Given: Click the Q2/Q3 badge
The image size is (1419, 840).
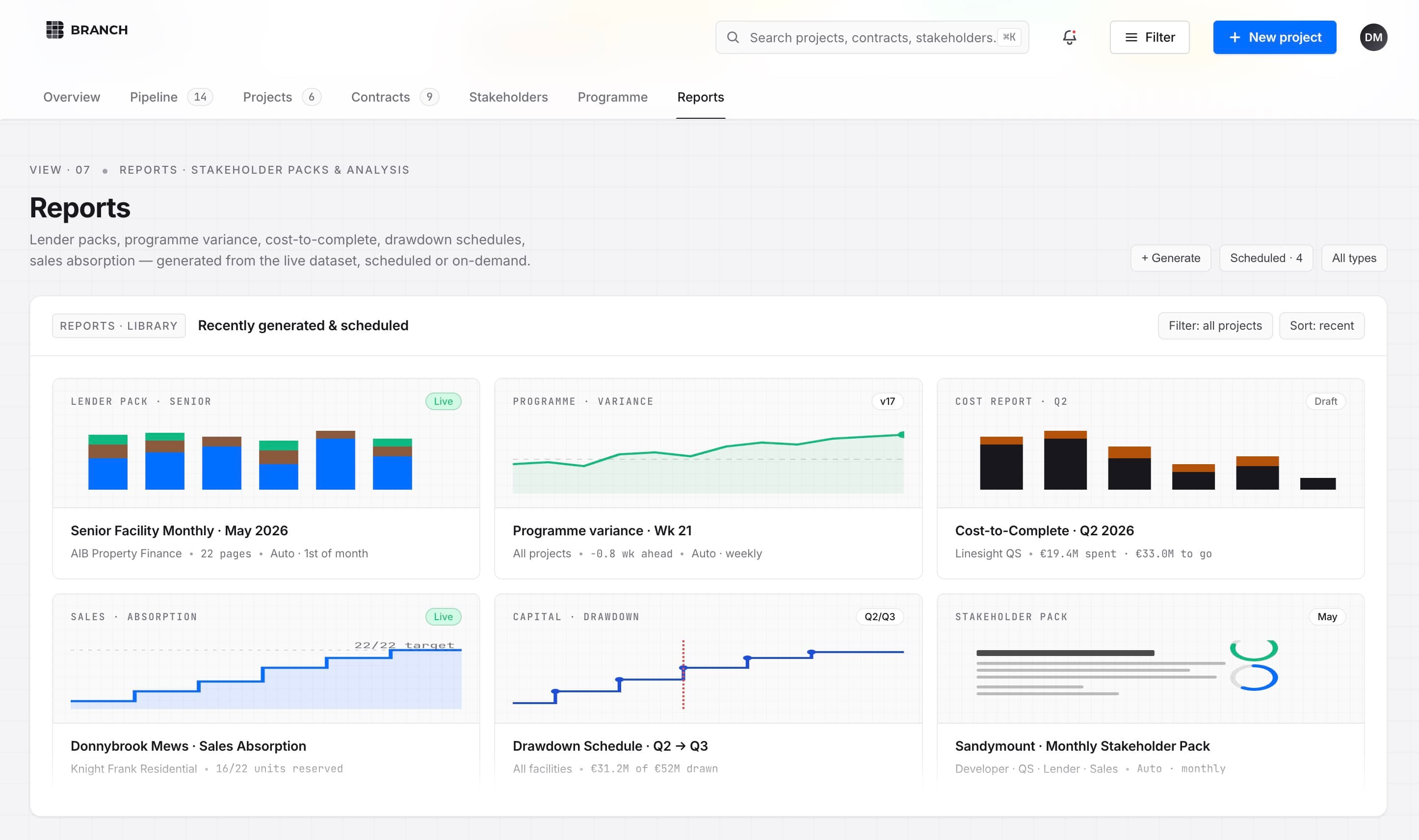Looking at the screenshot, I should (880, 617).
